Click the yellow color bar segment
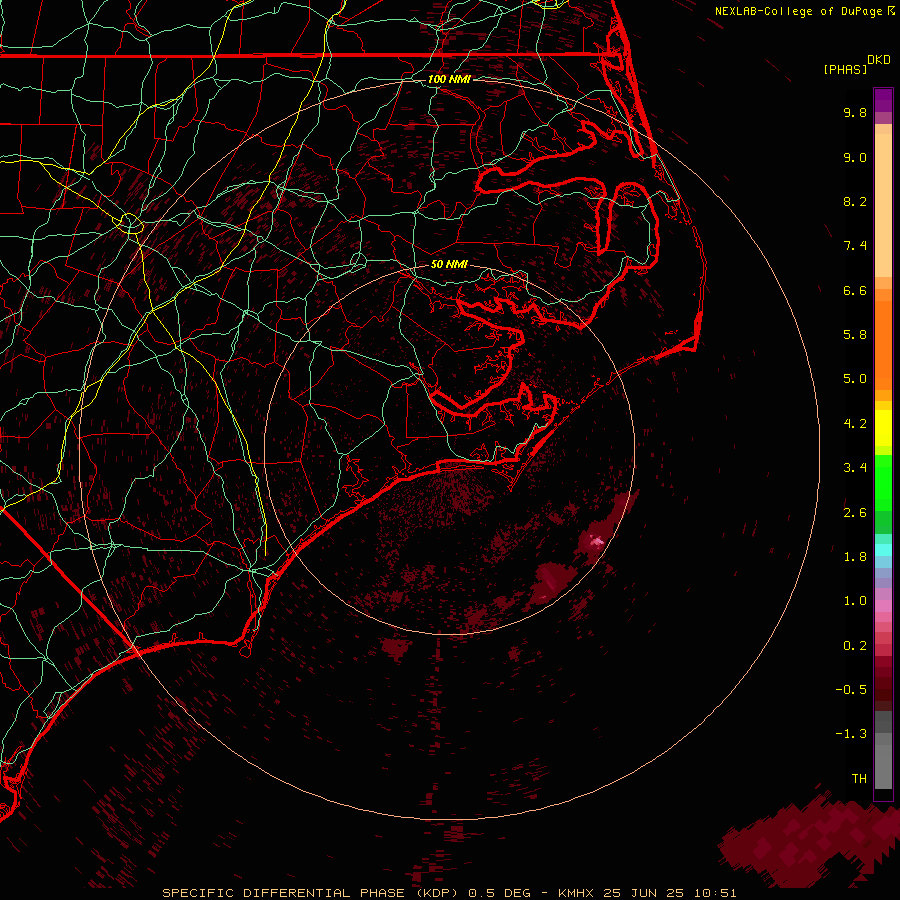The height and width of the screenshot is (900, 900). [x=883, y=428]
